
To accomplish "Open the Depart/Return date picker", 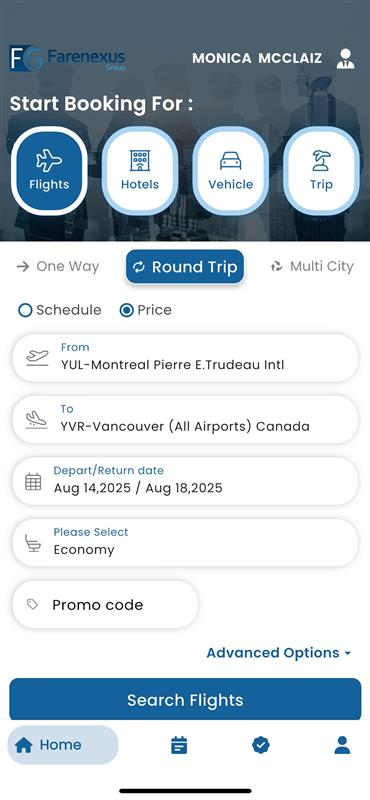I will pos(185,481).
